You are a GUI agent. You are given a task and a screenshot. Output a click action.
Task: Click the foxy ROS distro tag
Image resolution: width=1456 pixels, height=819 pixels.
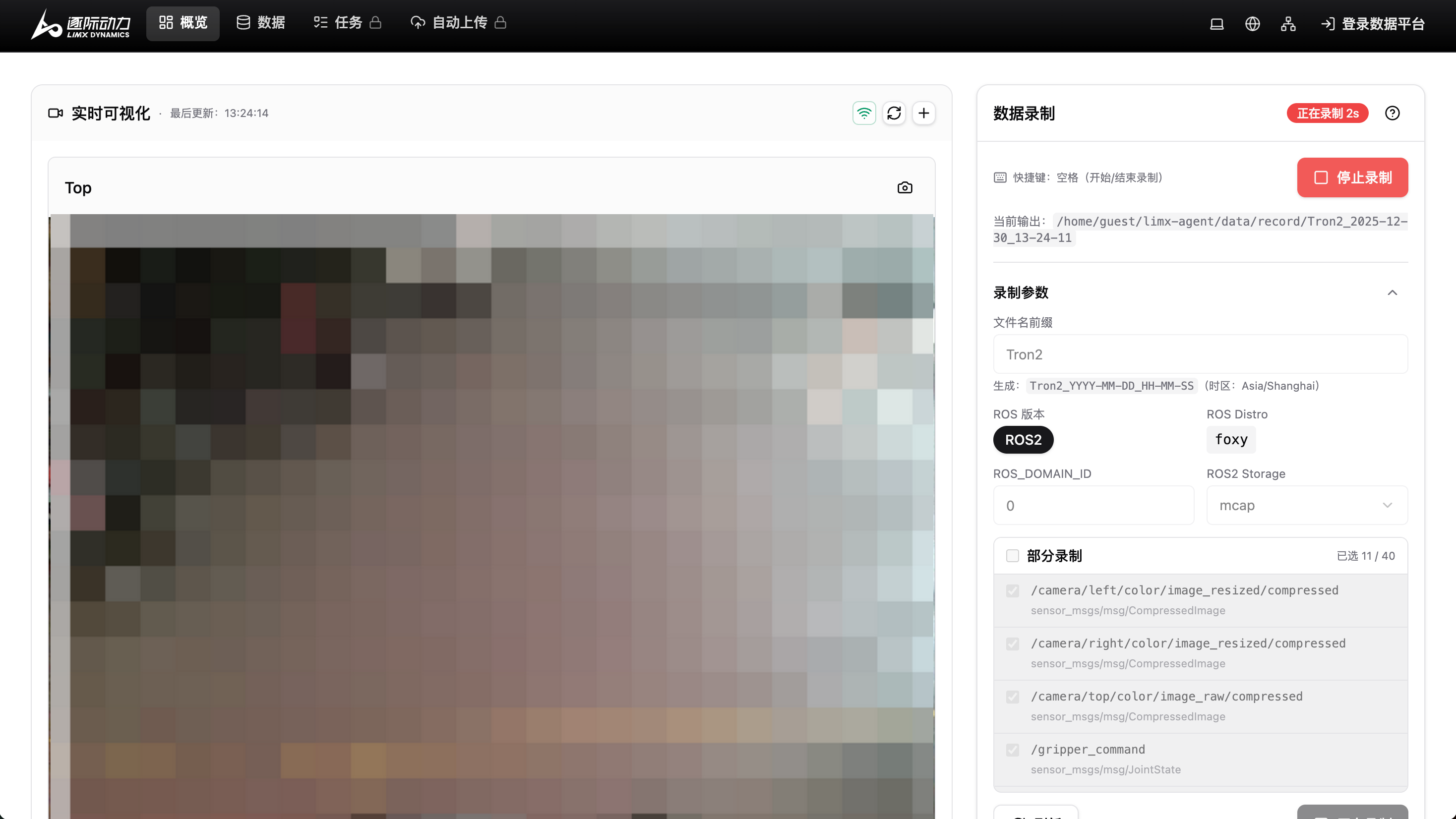1231,440
